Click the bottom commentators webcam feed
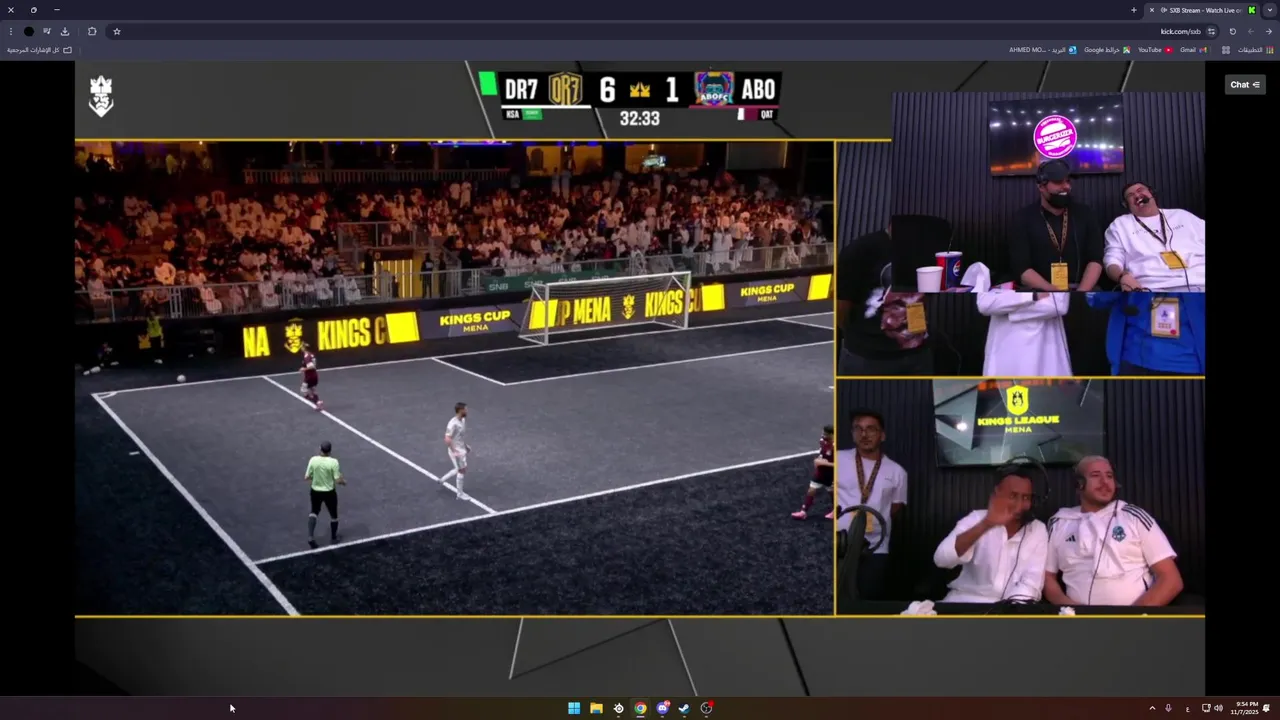Screen dimensions: 1280x720 1020,496
